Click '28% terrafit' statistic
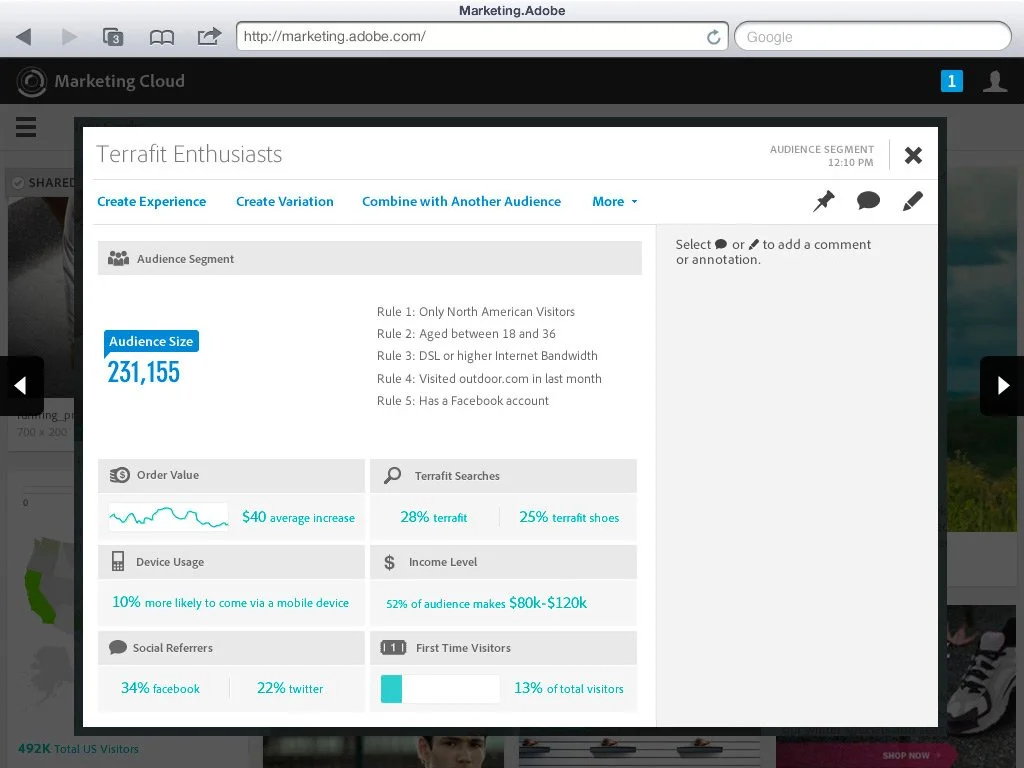The width and height of the screenshot is (1024, 768). 434,517
